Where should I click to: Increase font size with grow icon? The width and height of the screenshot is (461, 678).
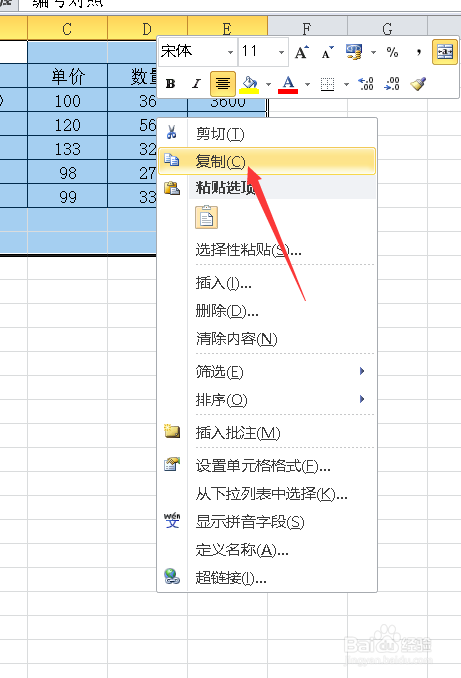302,52
